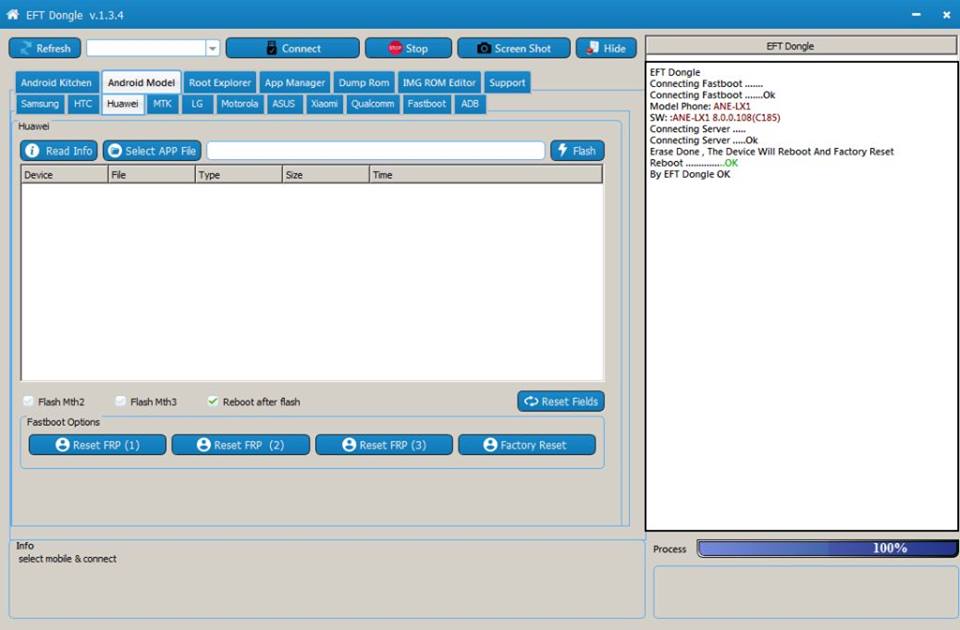Viewport: 960px width, 630px height.
Task: Take a Screen Shot
Action: point(514,48)
